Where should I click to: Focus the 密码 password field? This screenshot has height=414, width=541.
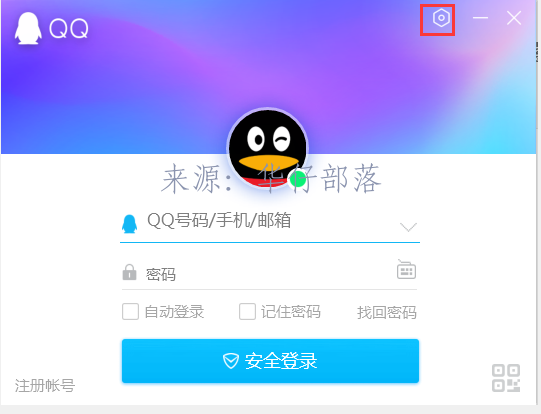pos(270,273)
